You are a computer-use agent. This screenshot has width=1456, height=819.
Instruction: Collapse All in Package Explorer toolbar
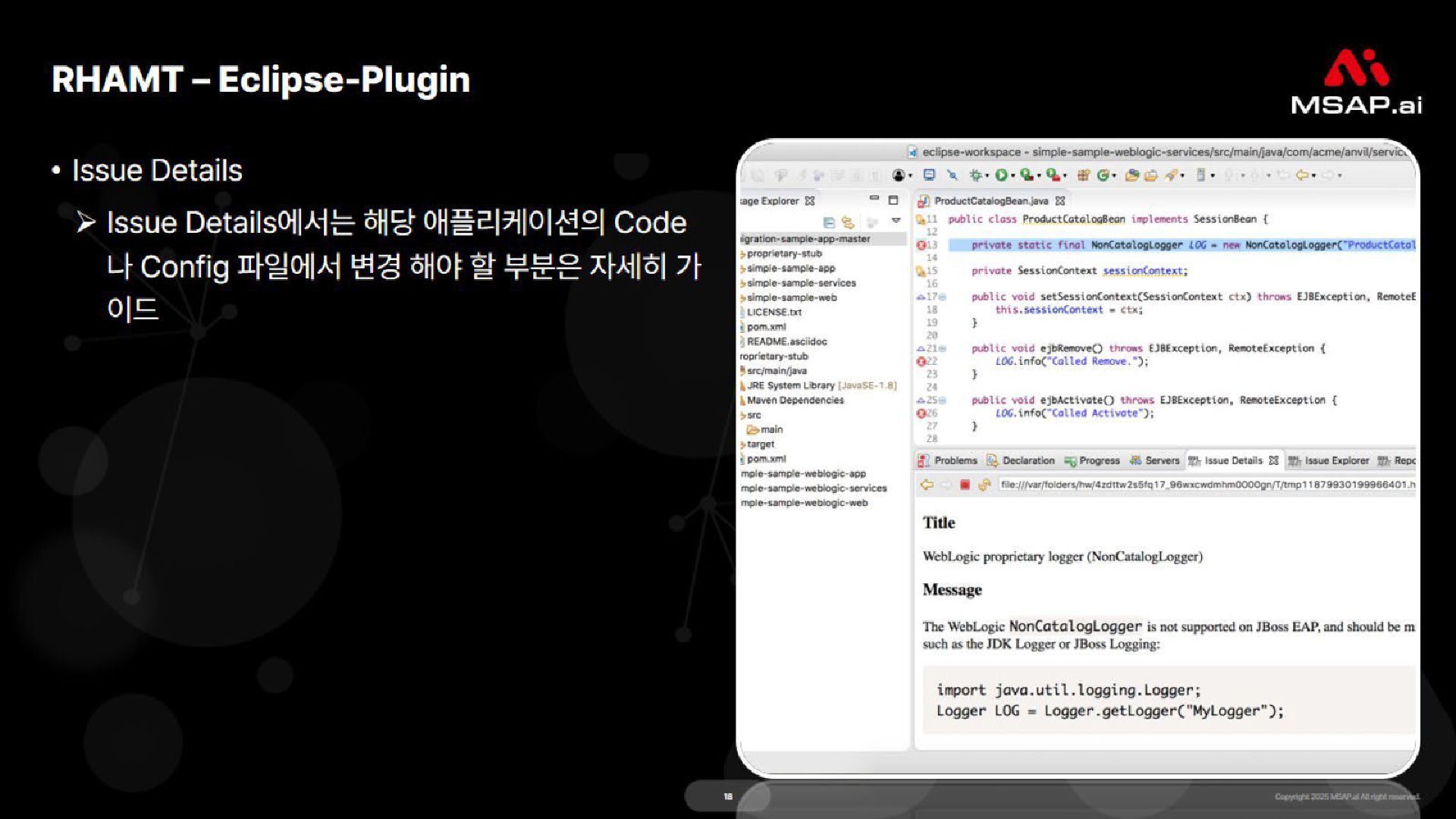tap(829, 222)
